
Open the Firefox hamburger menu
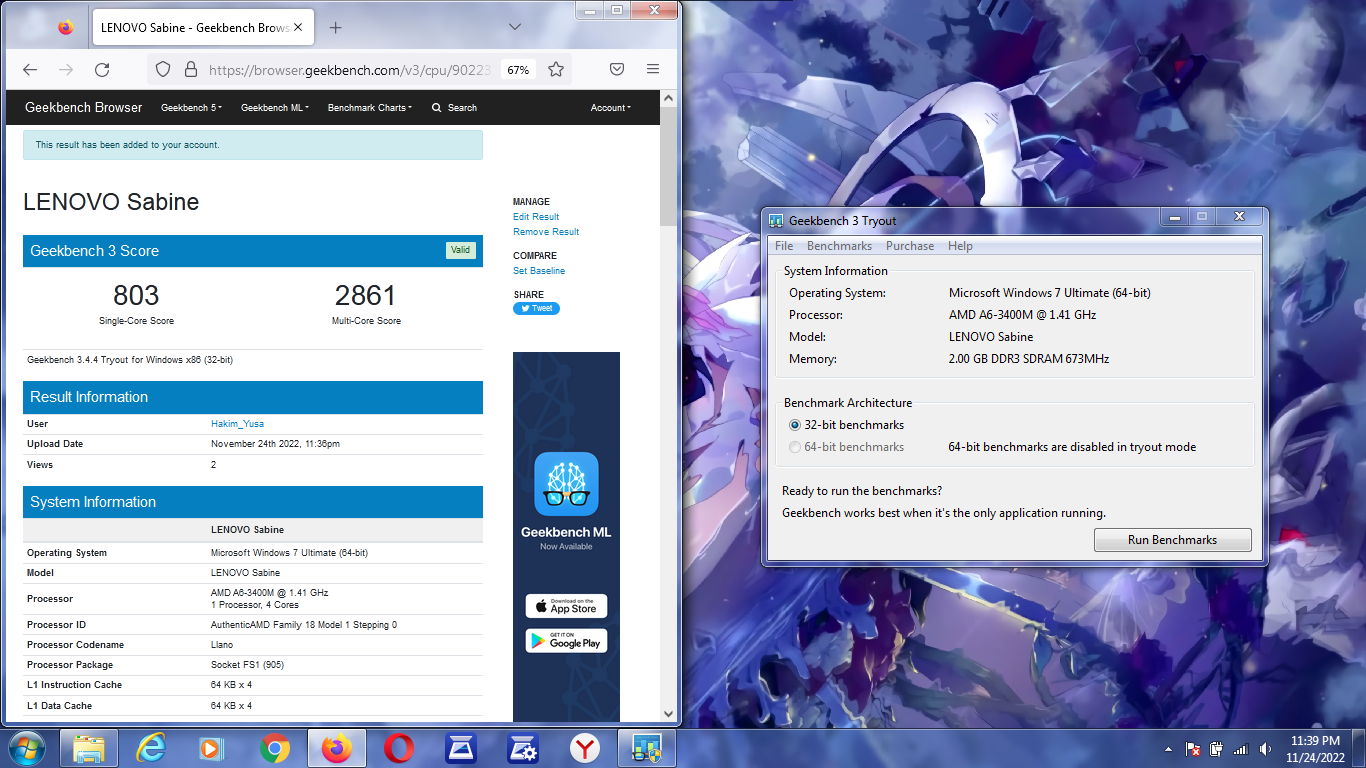click(x=653, y=70)
